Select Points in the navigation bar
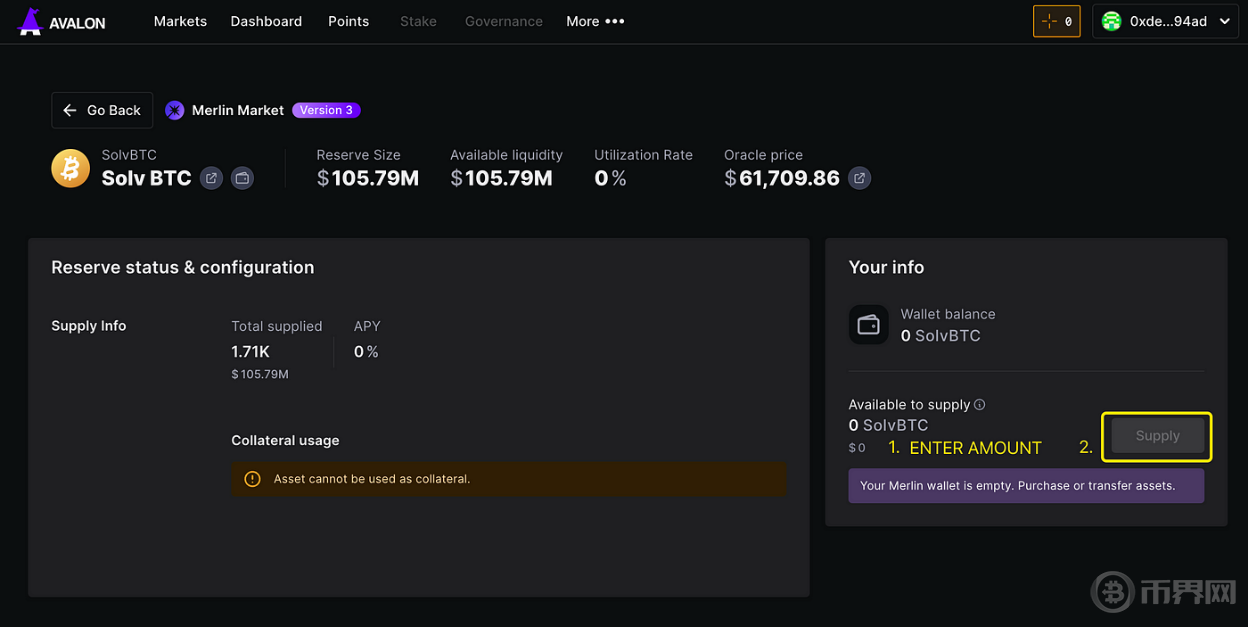1248x627 pixels. (348, 21)
